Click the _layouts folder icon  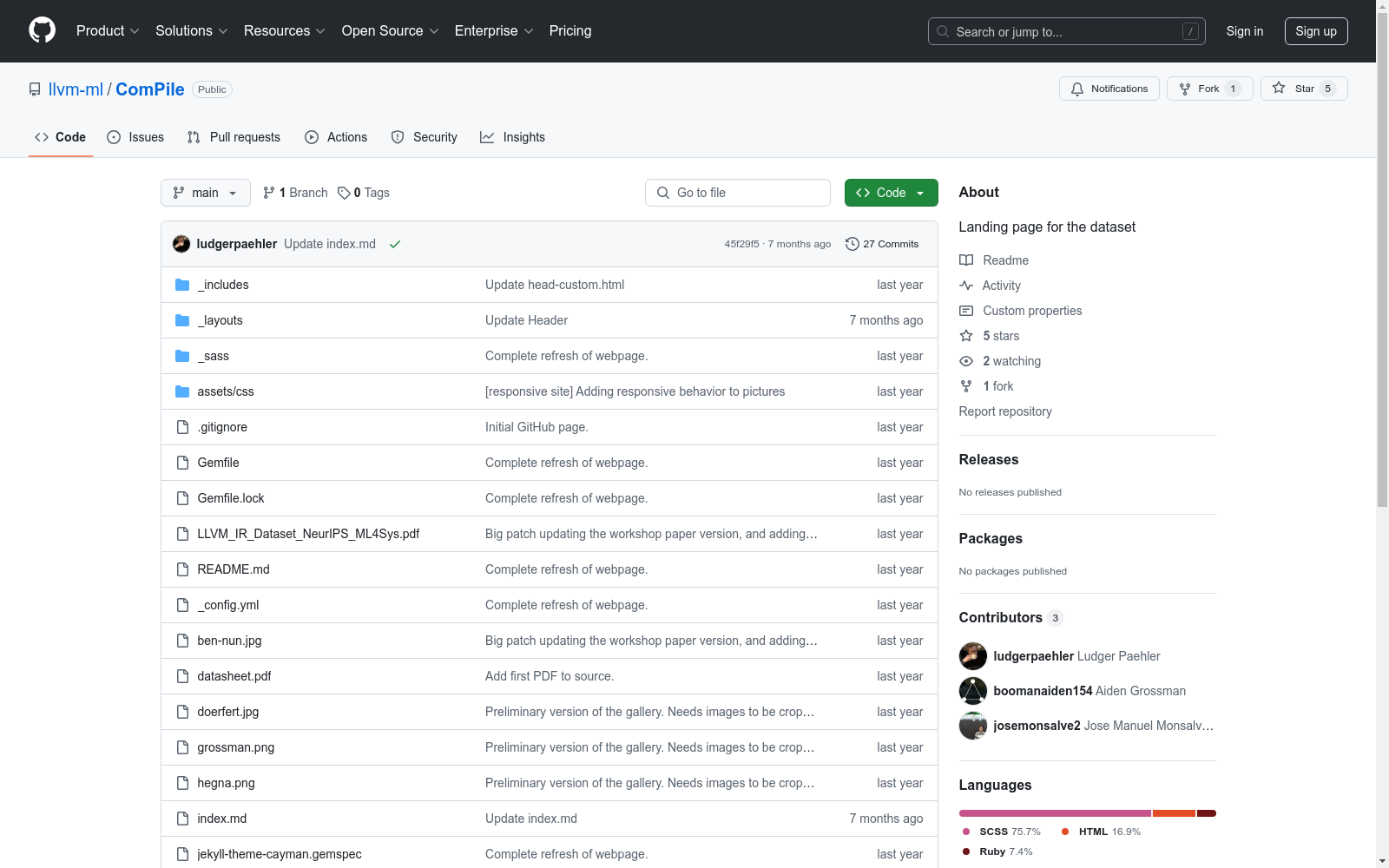(x=182, y=320)
